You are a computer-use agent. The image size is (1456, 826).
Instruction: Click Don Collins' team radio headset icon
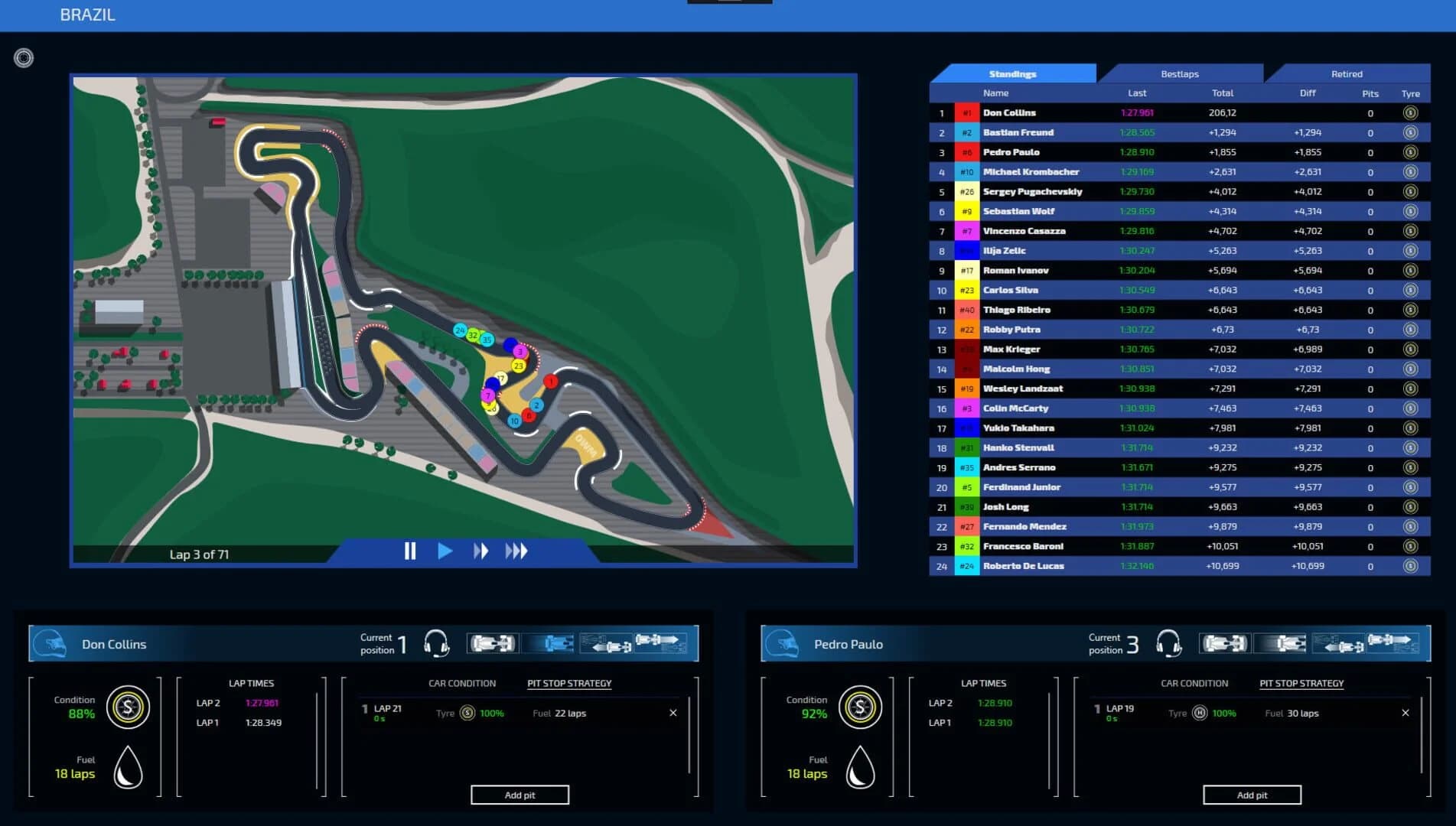(435, 643)
